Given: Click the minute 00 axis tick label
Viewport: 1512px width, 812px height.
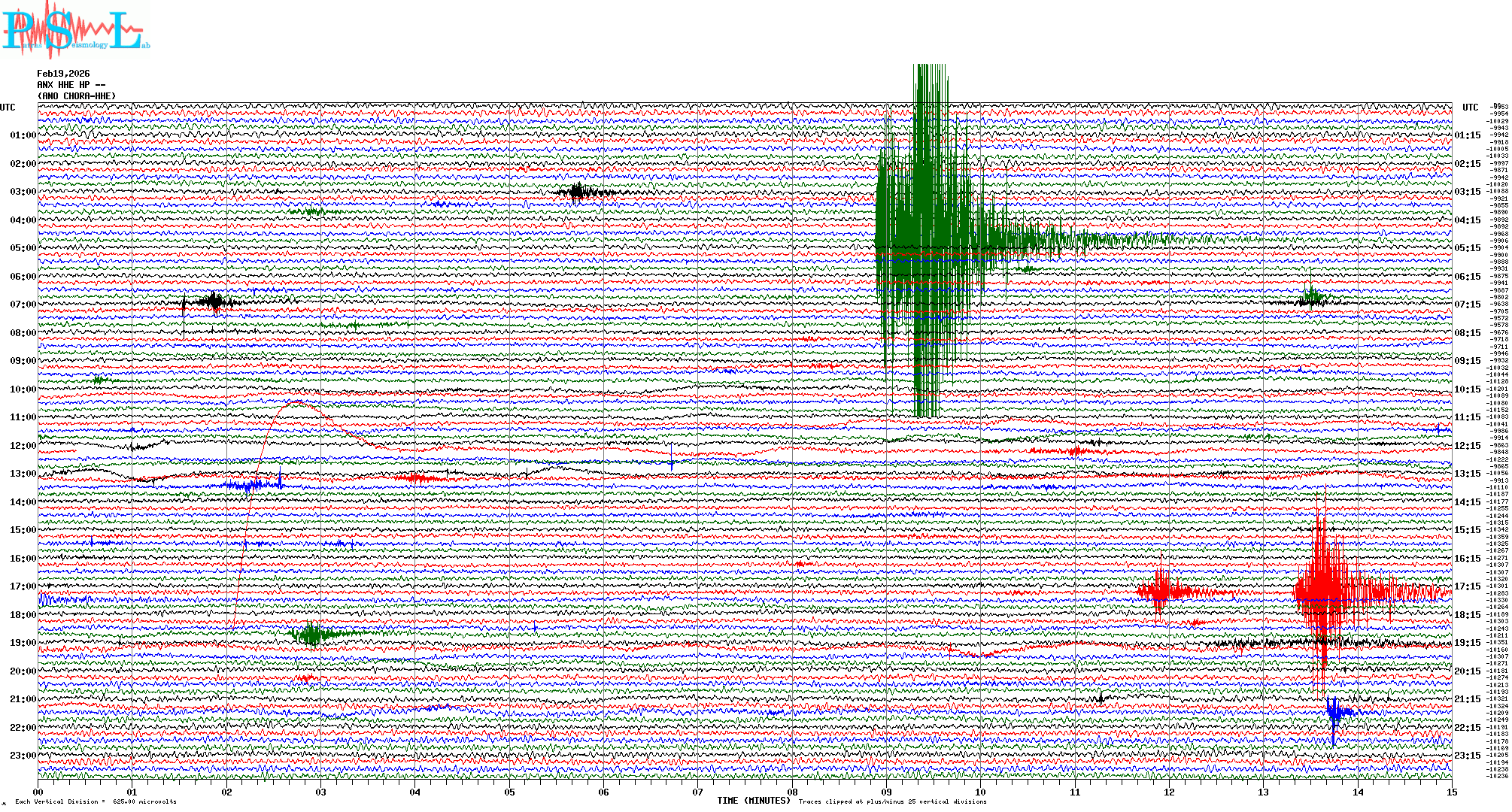Looking at the screenshot, I should point(38,792).
